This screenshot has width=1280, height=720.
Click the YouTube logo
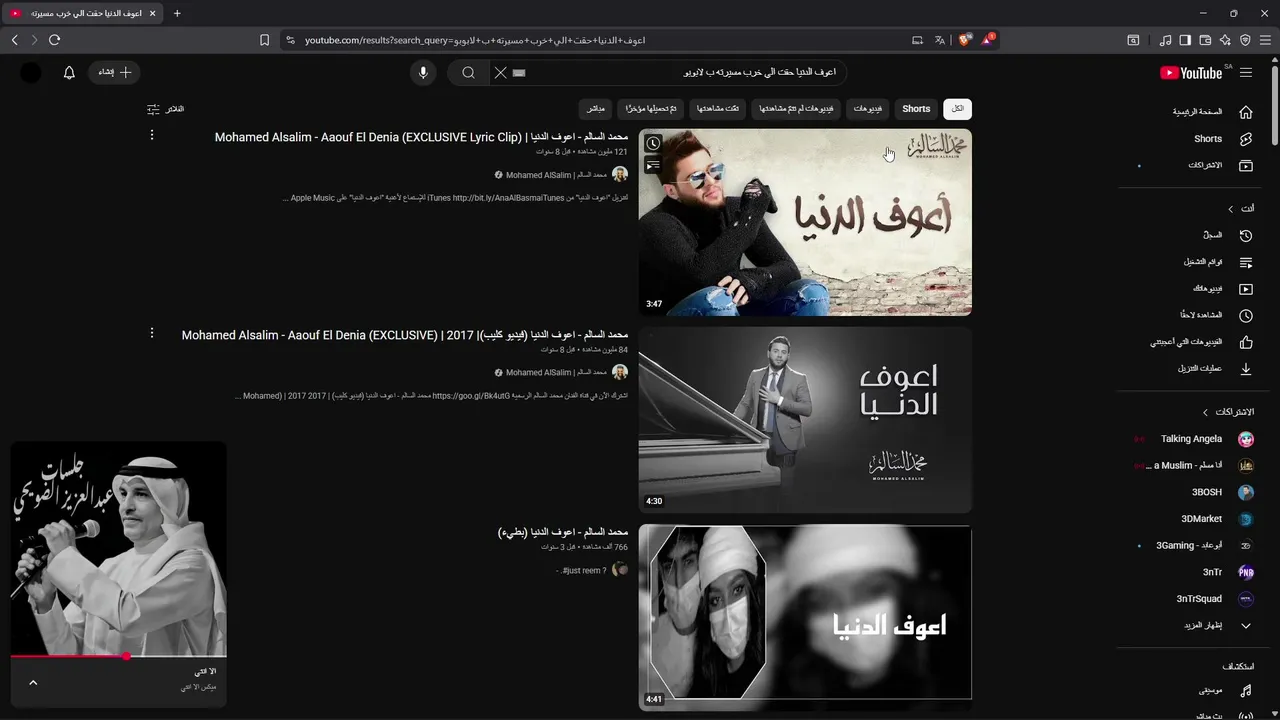click(x=1191, y=73)
